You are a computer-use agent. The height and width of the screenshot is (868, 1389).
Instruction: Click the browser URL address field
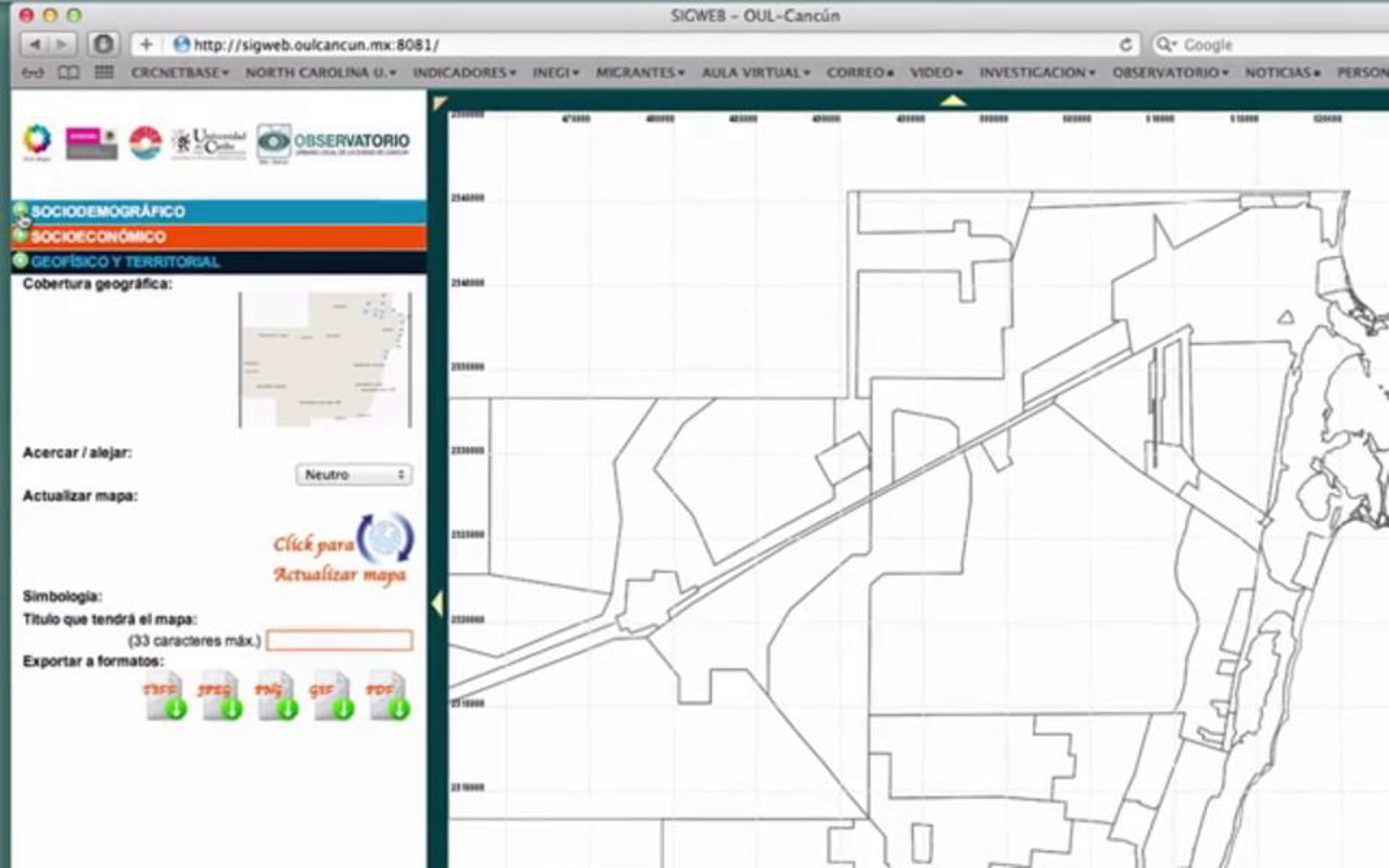point(637,45)
